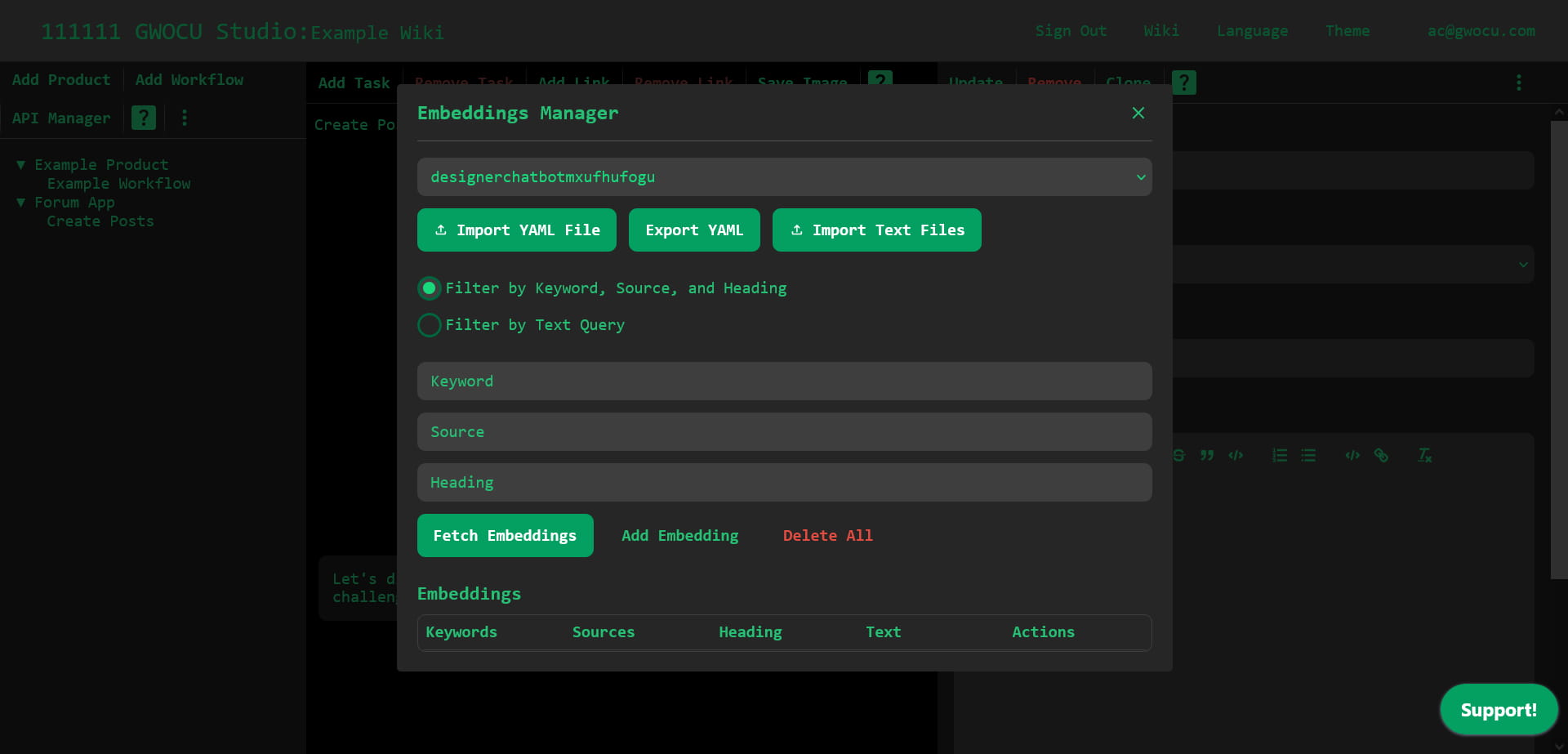The height and width of the screenshot is (754, 1568).
Task: Toggle blockquote in the editor toolbar
Action: (1207, 455)
